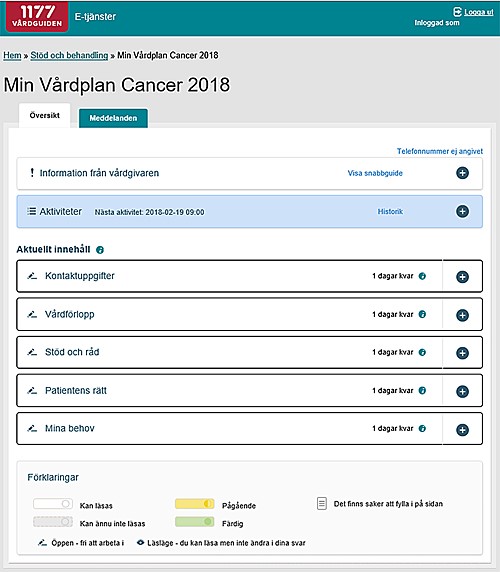Select the Översikt tab
This screenshot has height=572, width=500.
point(44,115)
